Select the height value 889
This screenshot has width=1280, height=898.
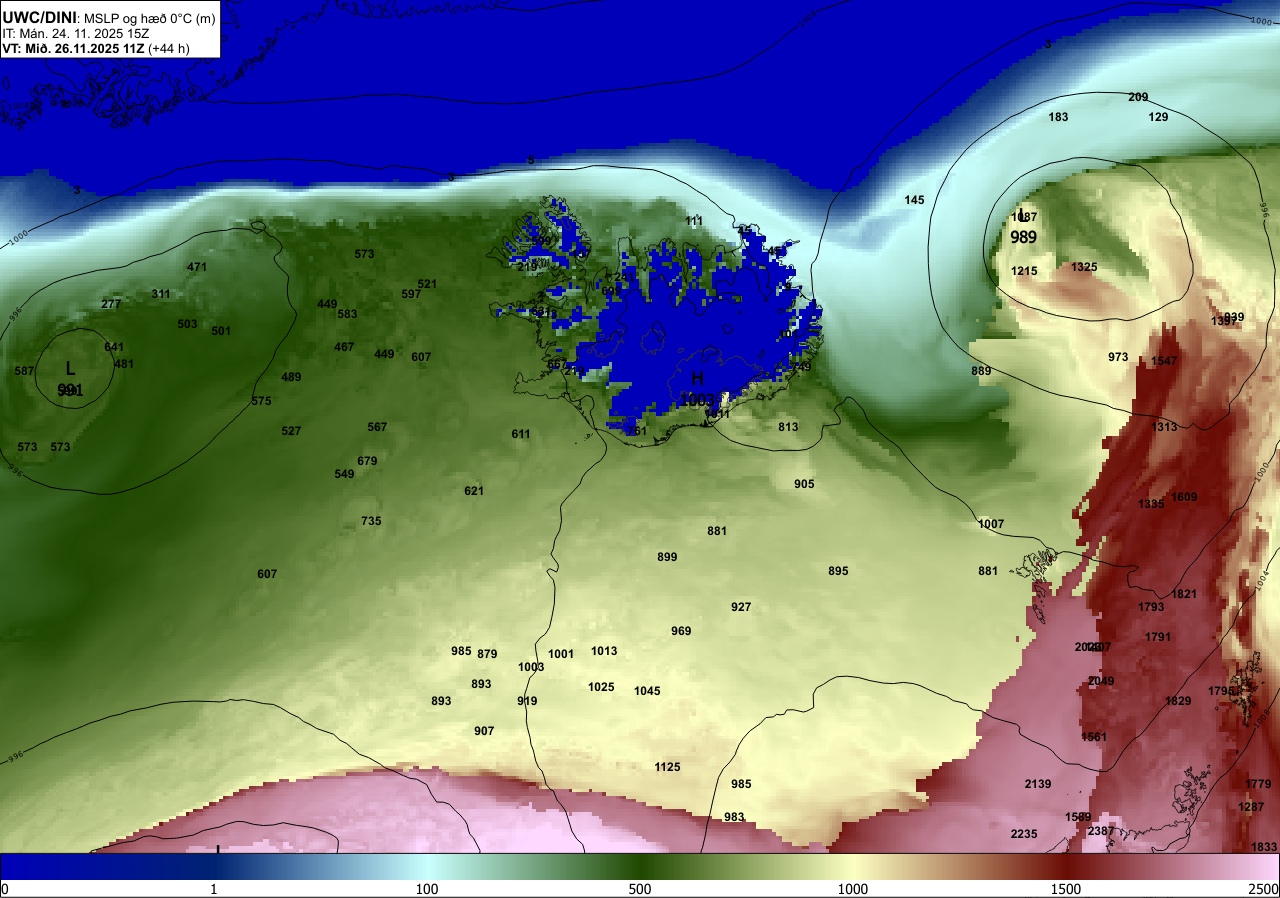pos(981,371)
